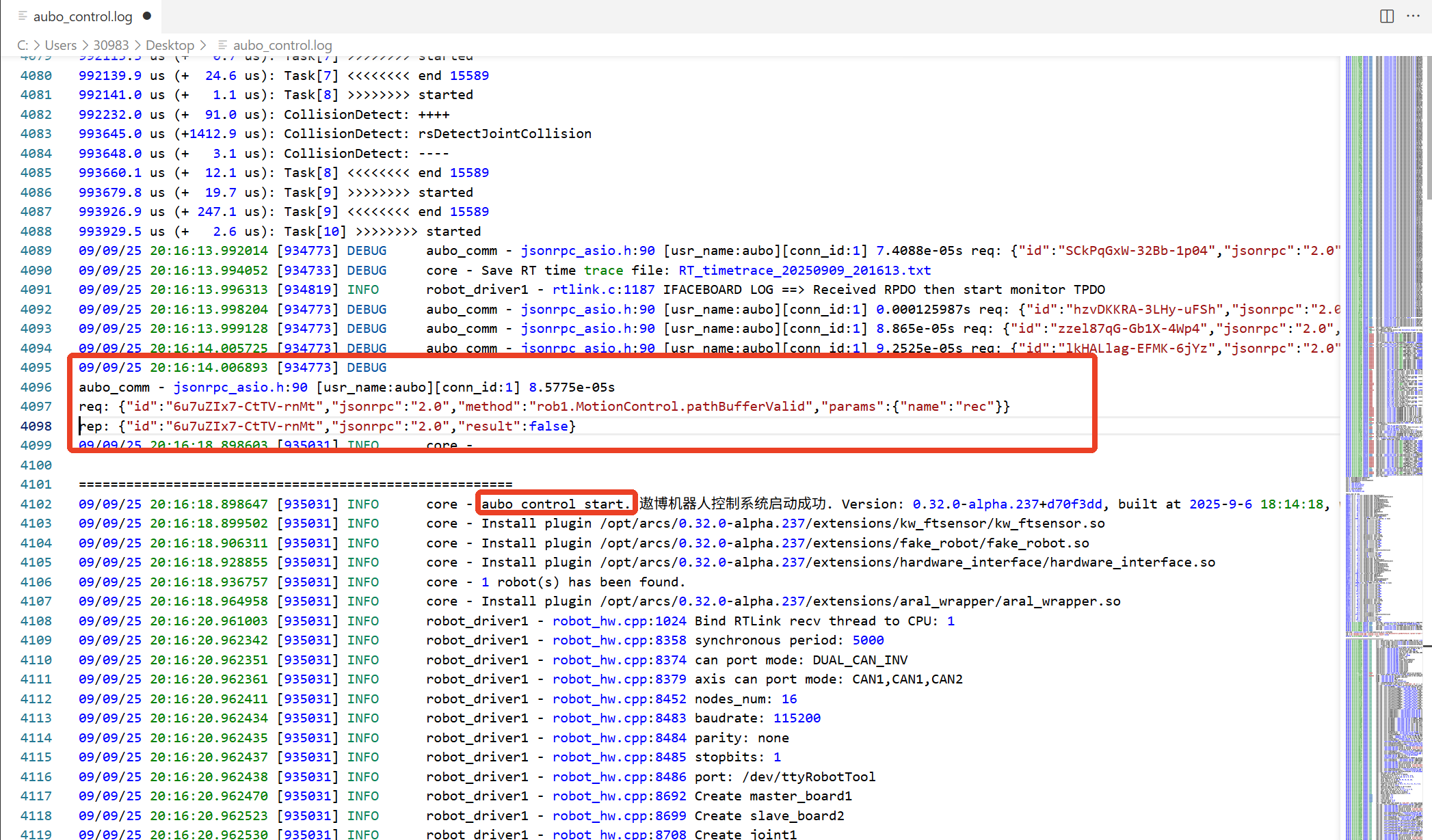
Task: Click jsonrpc_asio.h:90 on line 4096
Action: pos(240,388)
